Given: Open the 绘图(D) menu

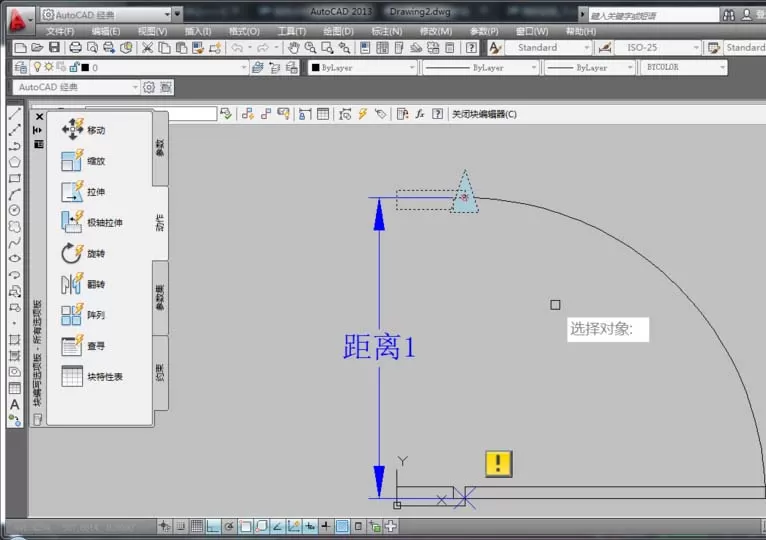Looking at the screenshot, I should [338, 31].
